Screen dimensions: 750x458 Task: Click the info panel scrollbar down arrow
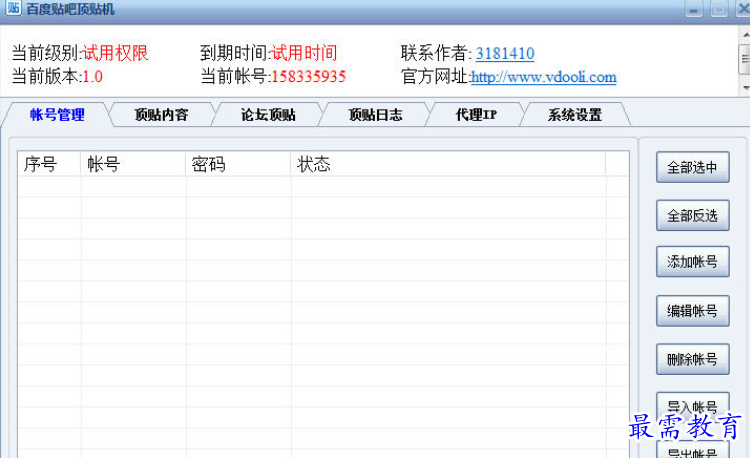745,88
